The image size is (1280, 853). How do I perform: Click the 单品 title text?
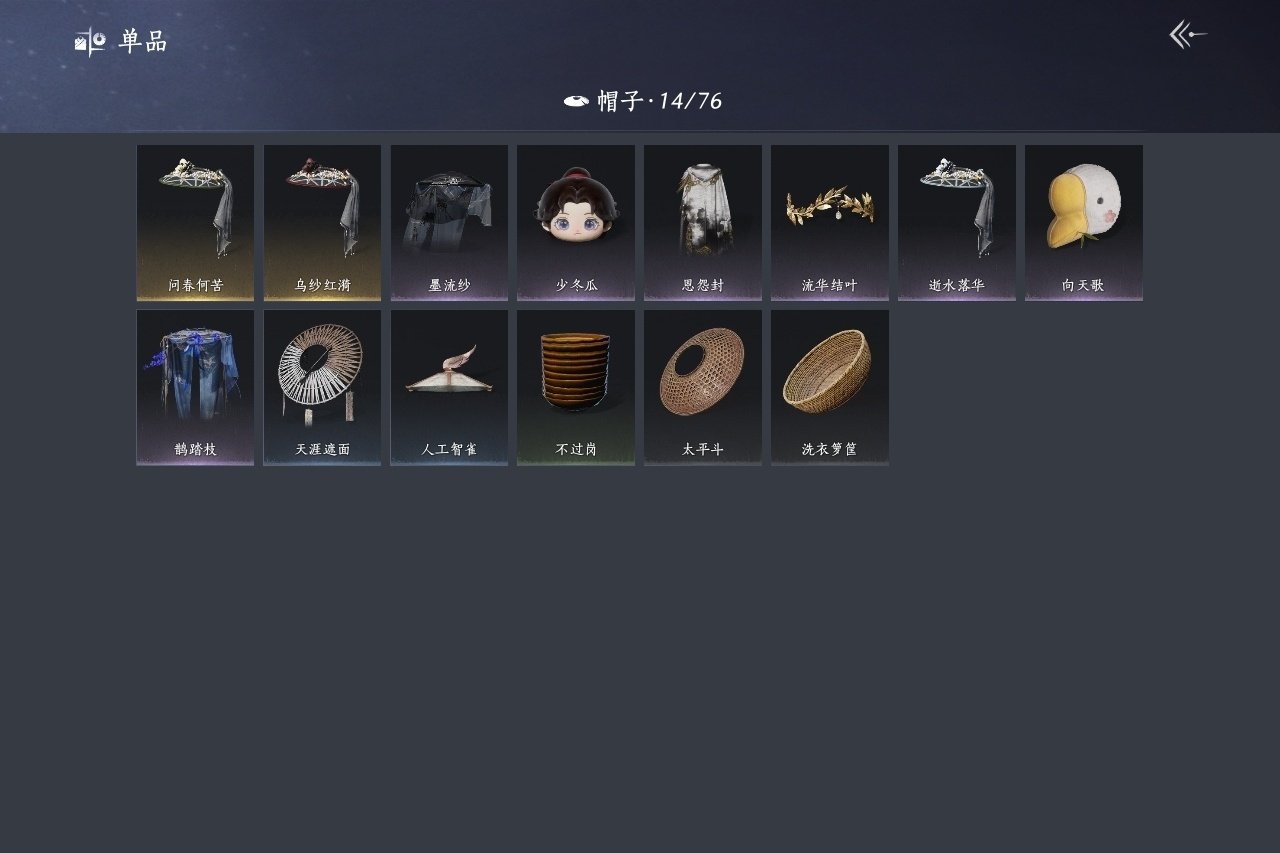(143, 42)
